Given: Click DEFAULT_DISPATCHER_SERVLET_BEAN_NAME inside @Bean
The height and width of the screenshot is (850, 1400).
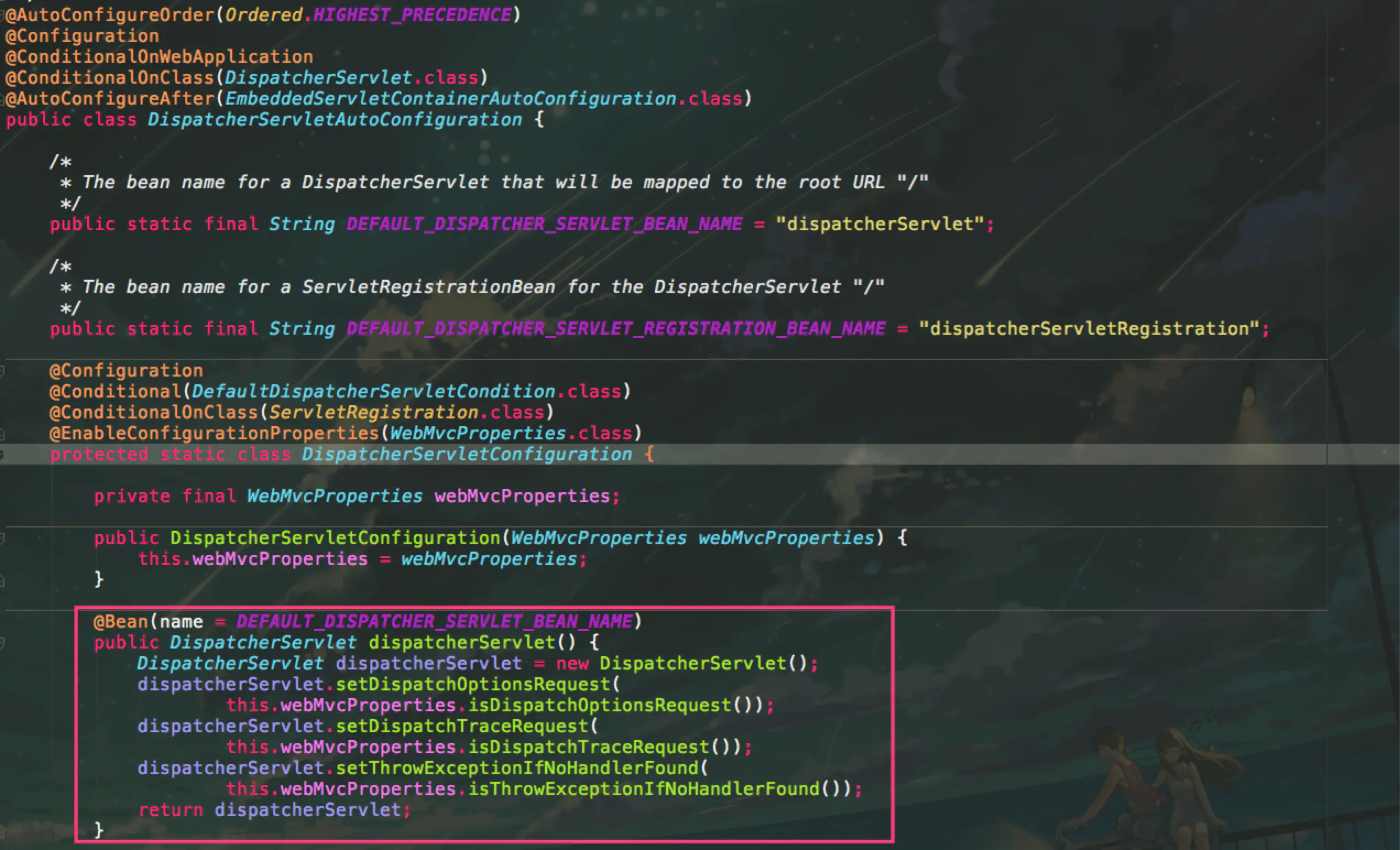Looking at the screenshot, I should point(434,622).
